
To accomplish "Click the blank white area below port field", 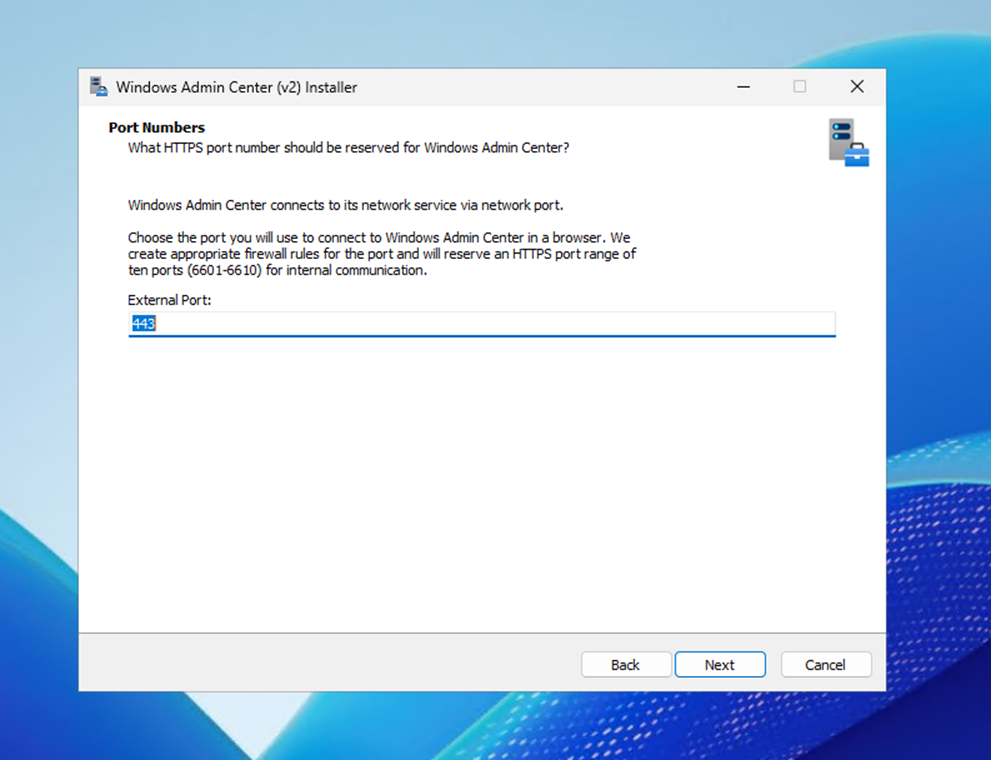I will tap(480, 480).
